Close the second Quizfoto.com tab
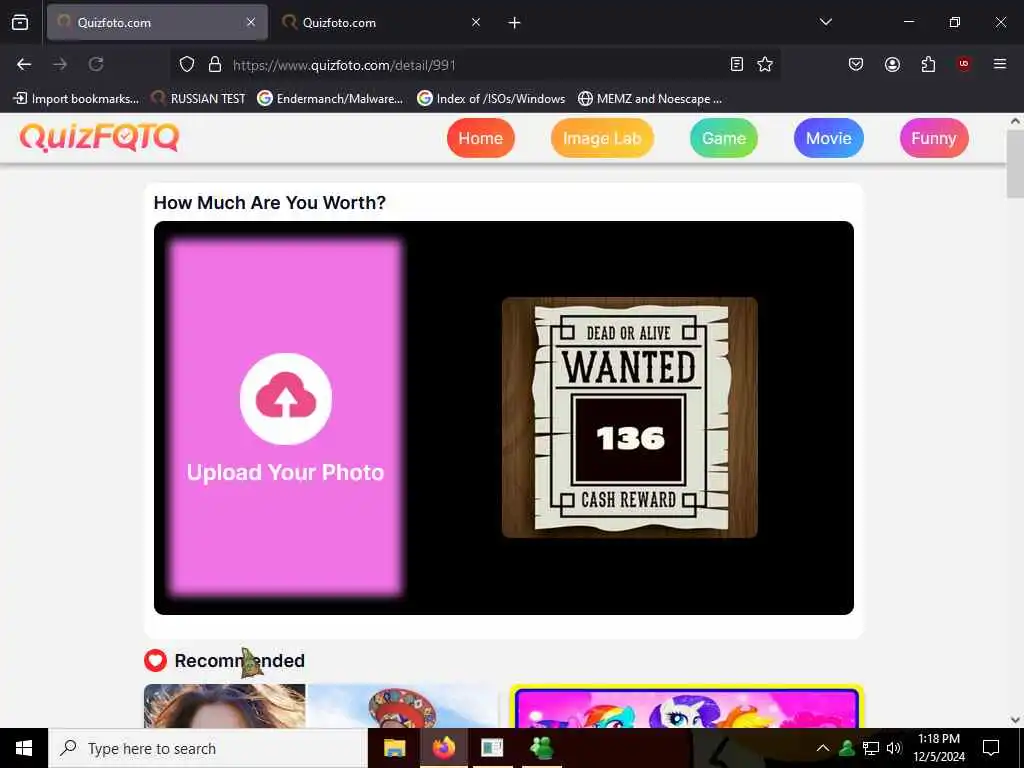Image resolution: width=1024 pixels, height=768 pixels. [476, 22]
